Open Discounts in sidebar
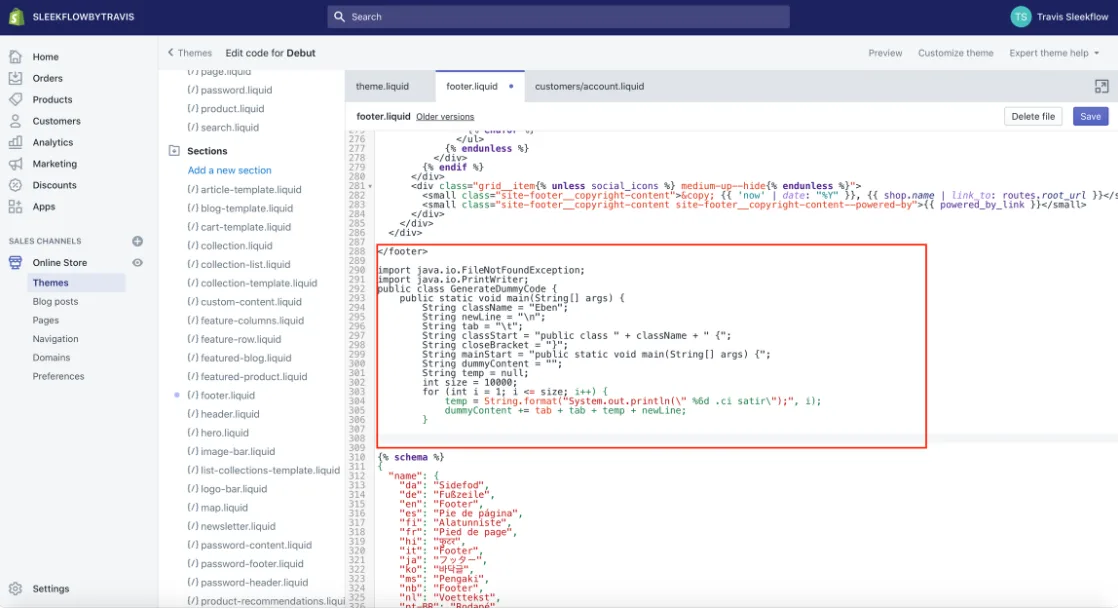1118x610 pixels. coord(54,185)
